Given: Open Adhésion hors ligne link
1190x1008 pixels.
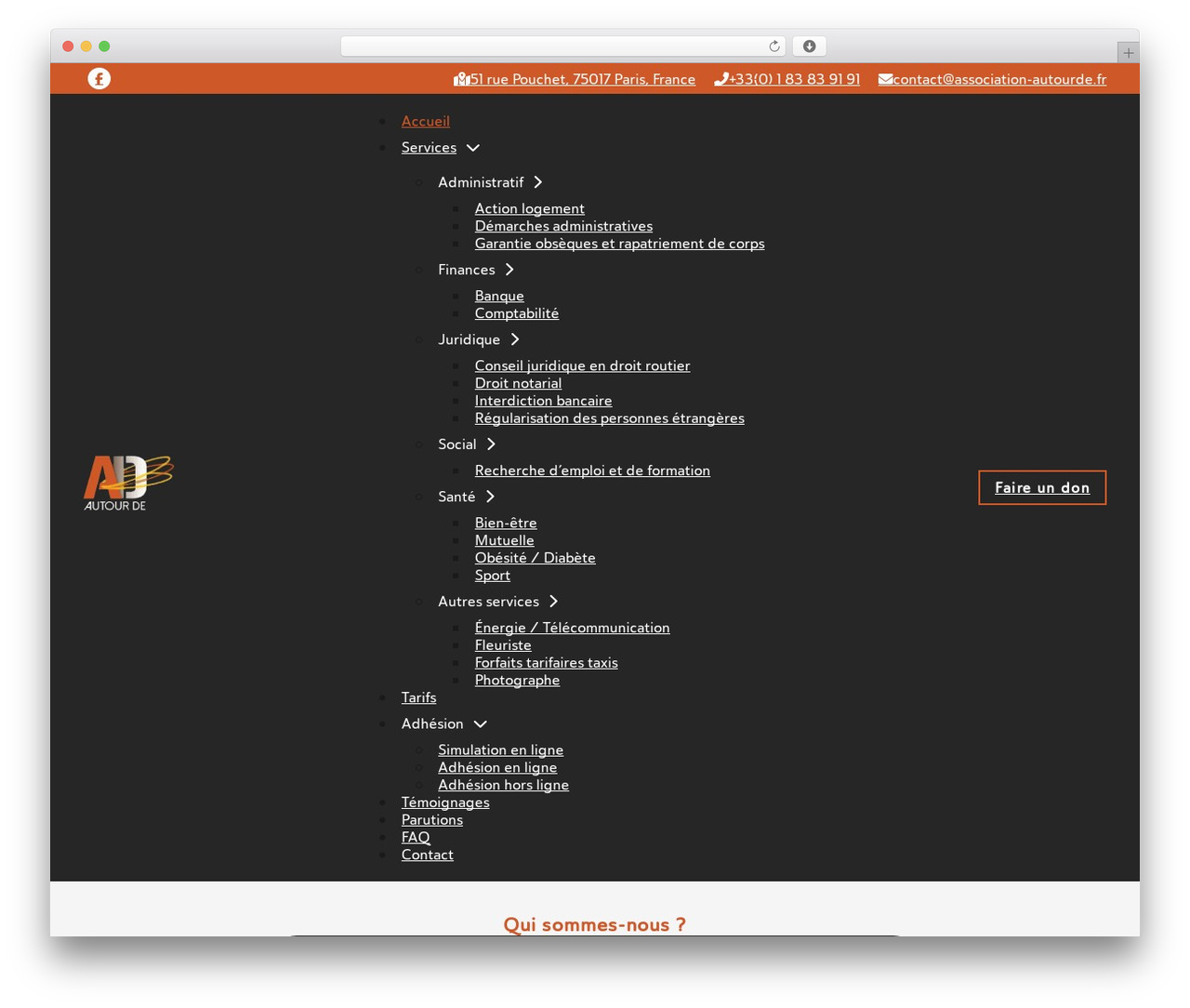Looking at the screenshot, I should tap(504, 786).
